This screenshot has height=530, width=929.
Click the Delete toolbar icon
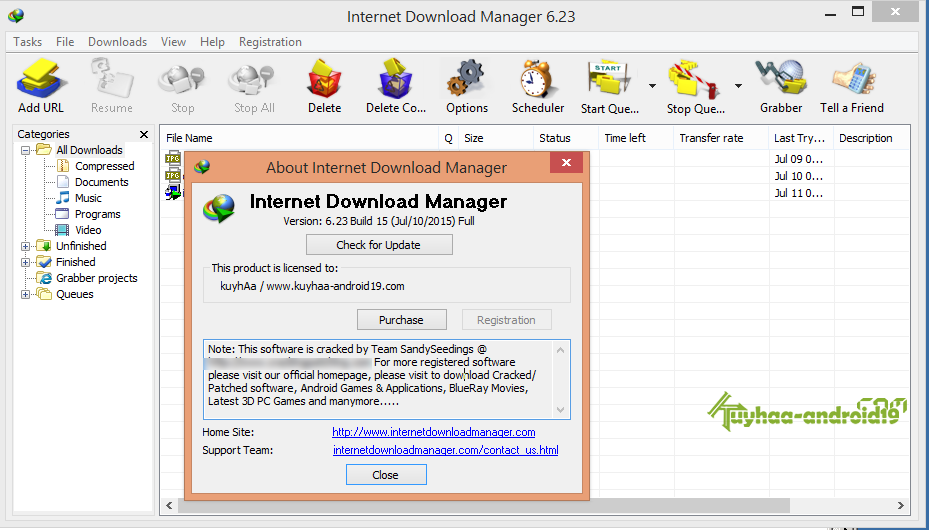pyautogui.click(x=324, y=79)
